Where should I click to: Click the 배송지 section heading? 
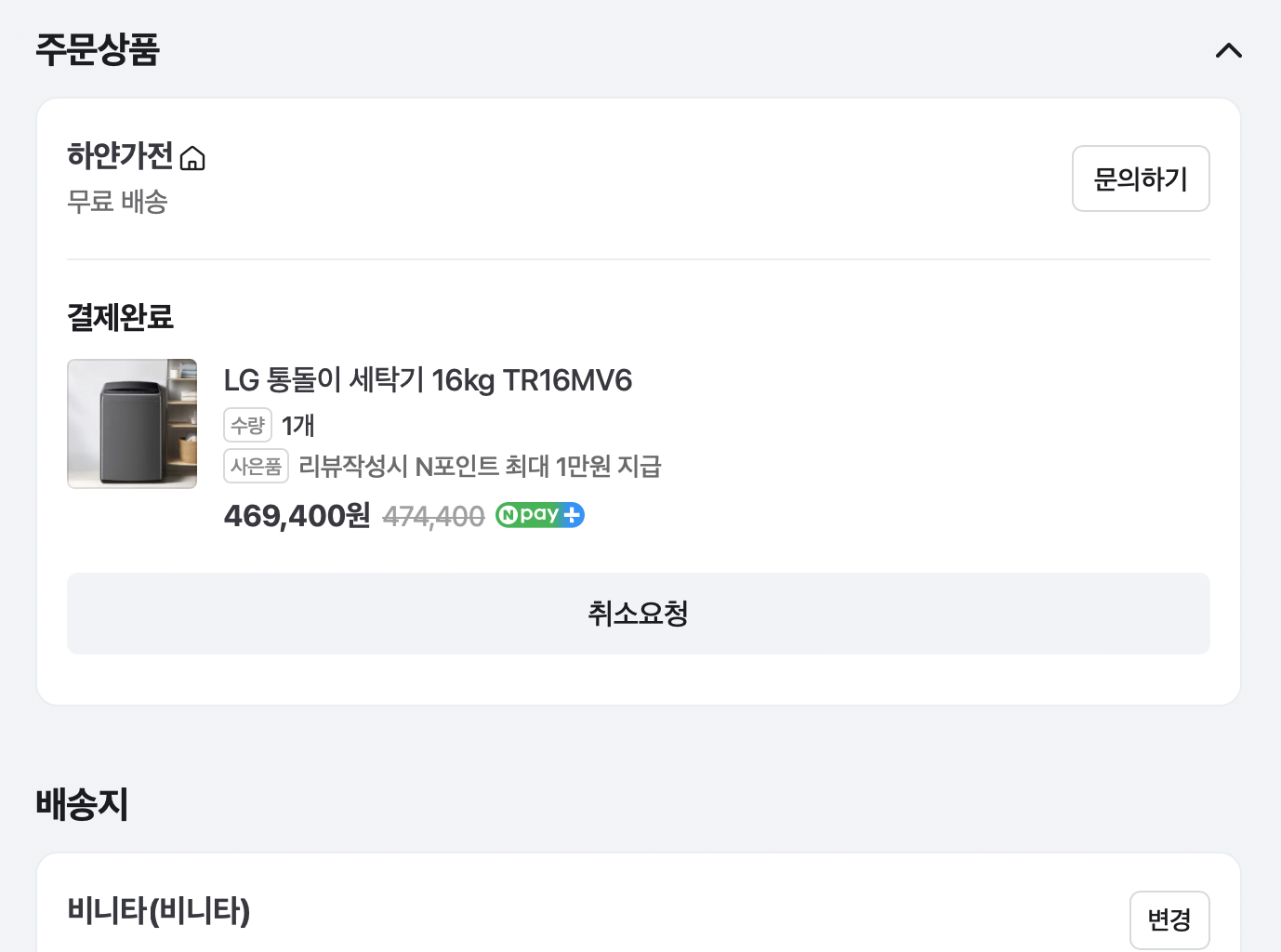tap(82, 803)
